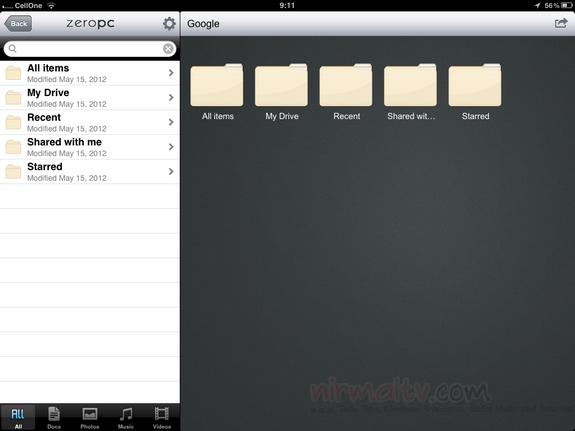Open the share/export icon in the Google header

coord(561,23)
